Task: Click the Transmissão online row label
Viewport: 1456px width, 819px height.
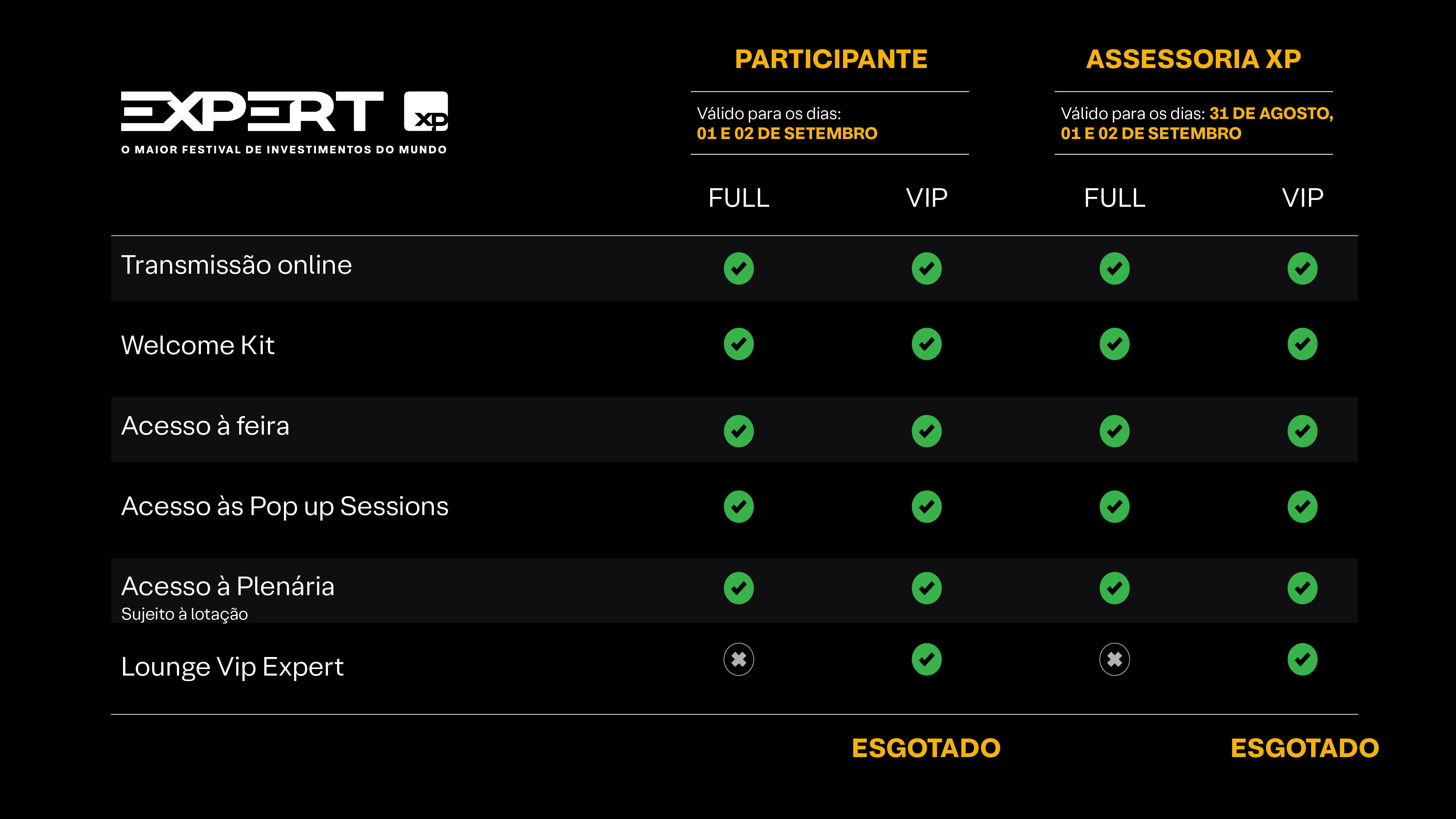Action: pyautogui.click(x=236, y=265)
